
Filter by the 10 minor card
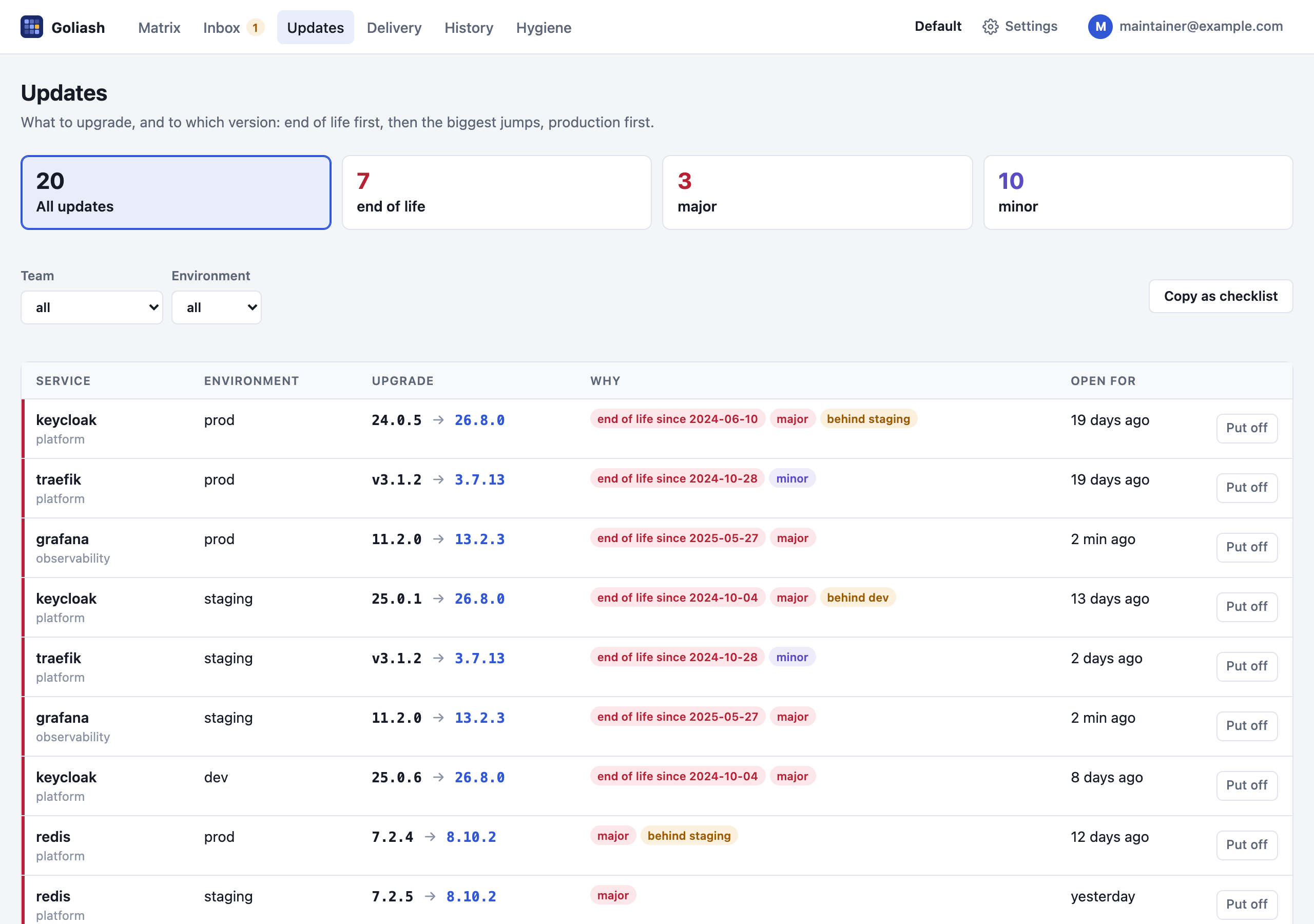click(1138, 192)
